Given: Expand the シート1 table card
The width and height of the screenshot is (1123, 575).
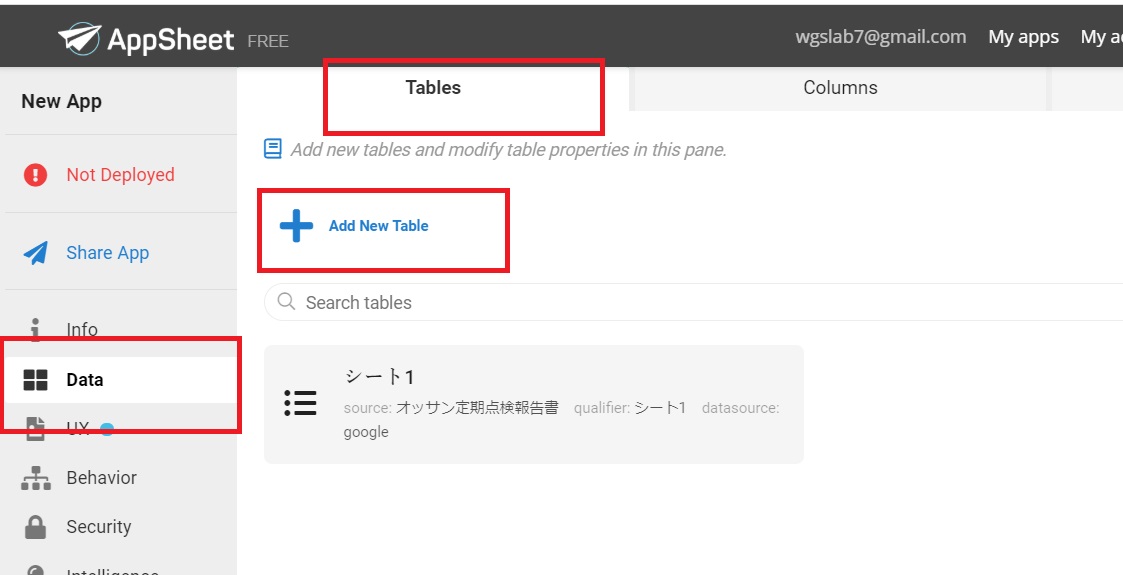Looking at the screenshot, I should click(x=534, y=405).
